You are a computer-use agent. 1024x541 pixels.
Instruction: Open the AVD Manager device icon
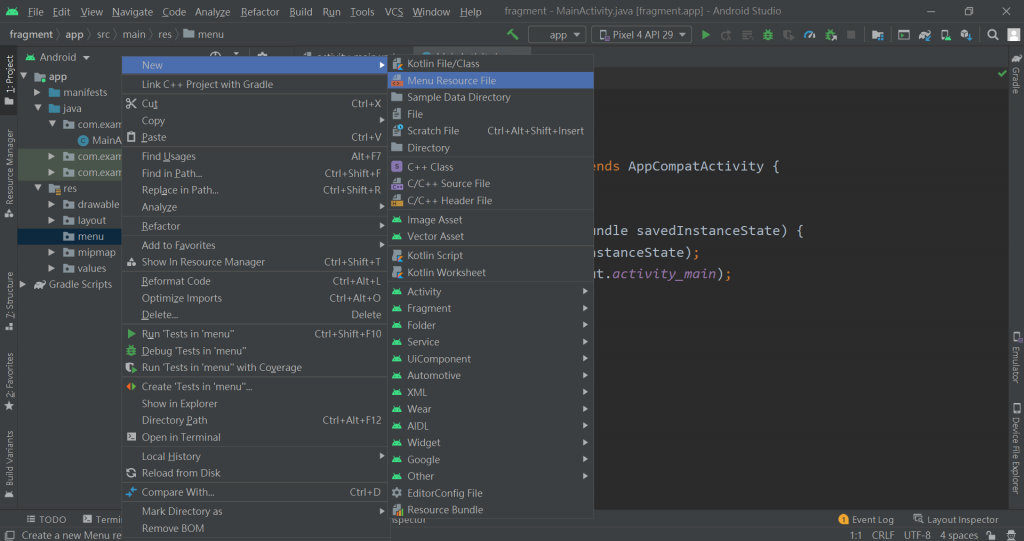946,35
